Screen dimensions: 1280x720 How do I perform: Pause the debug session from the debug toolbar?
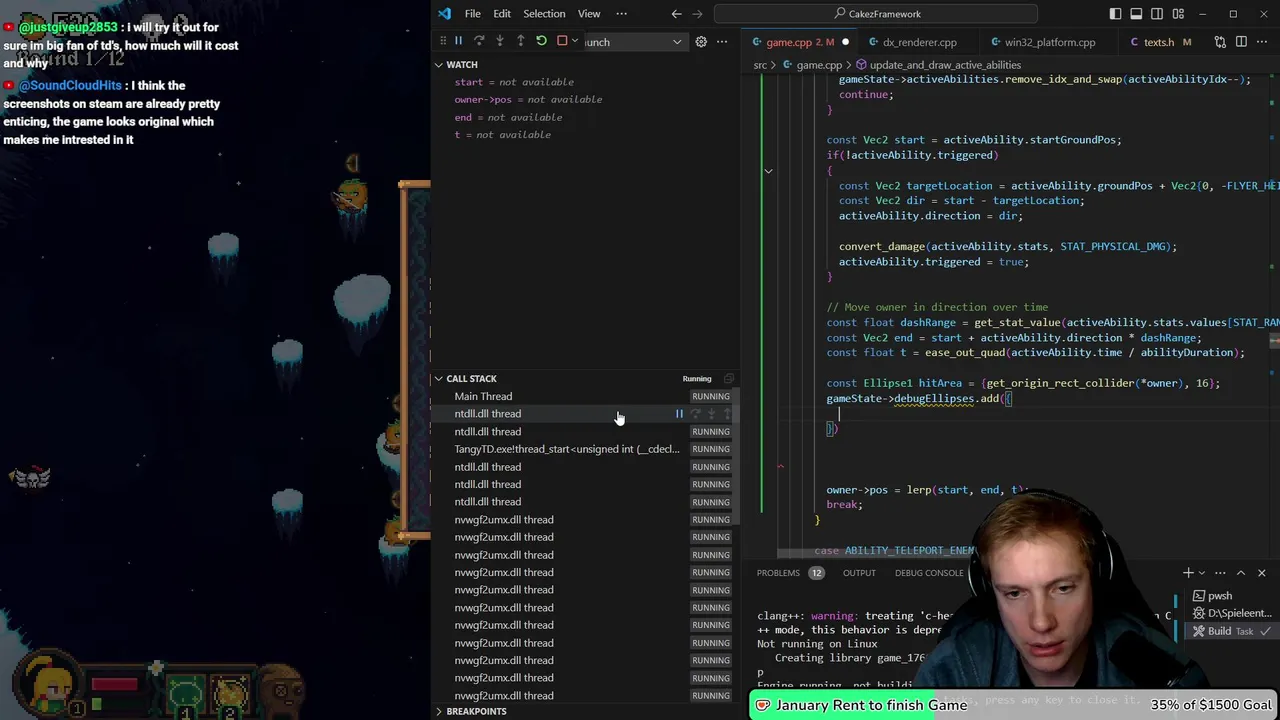tap(458, 41)
